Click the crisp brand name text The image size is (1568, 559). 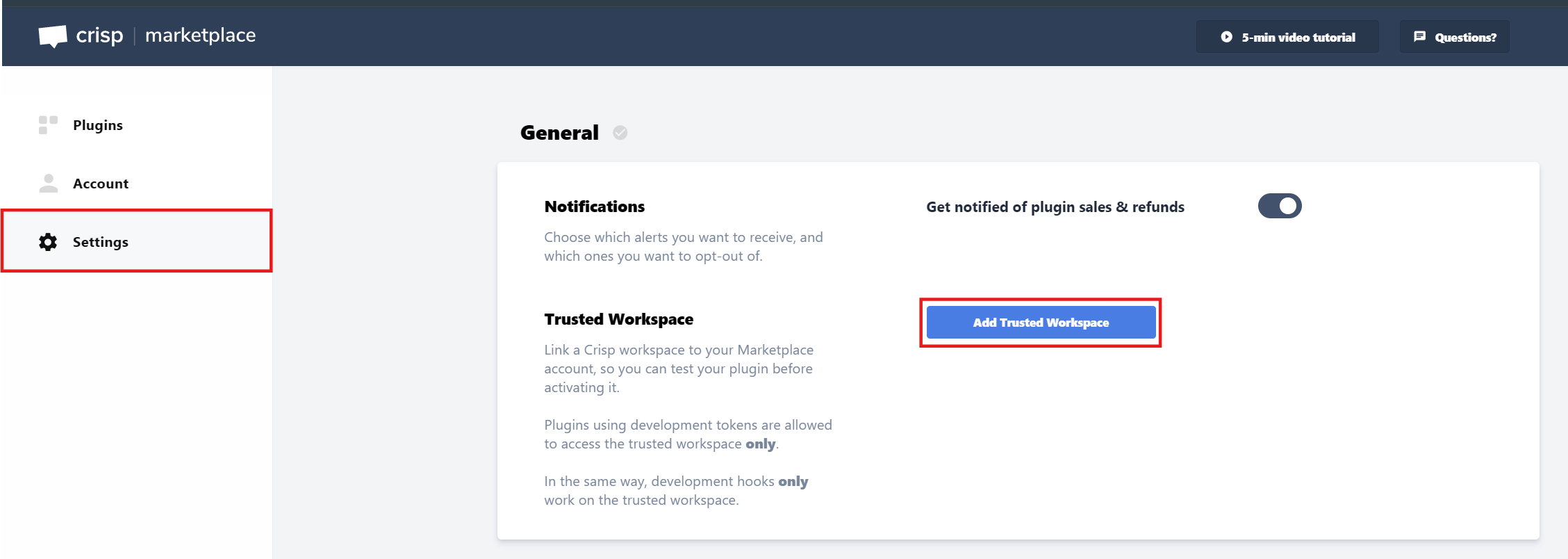[99, 35]
